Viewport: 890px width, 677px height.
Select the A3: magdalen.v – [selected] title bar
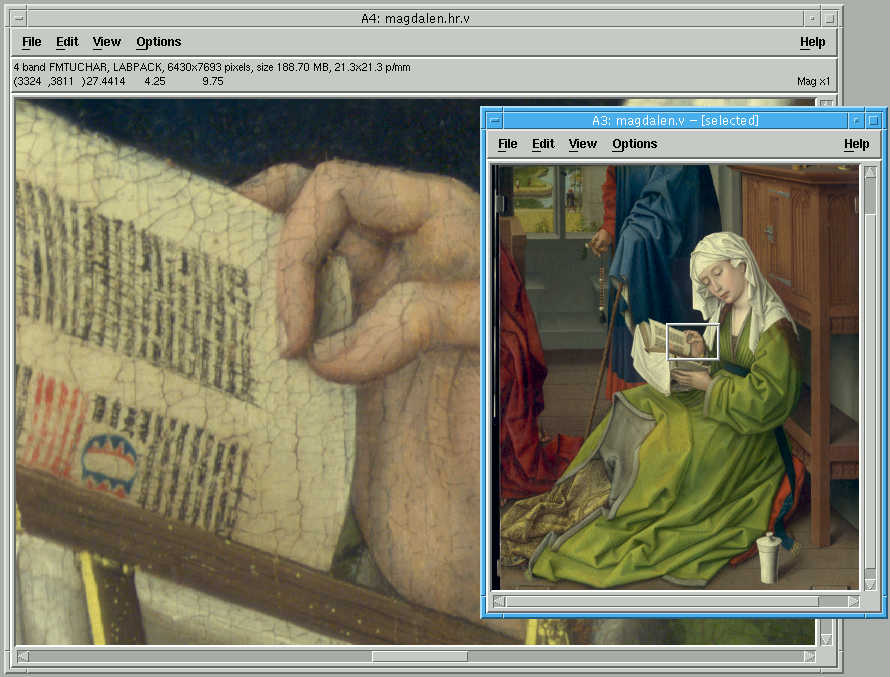(675, 121)
